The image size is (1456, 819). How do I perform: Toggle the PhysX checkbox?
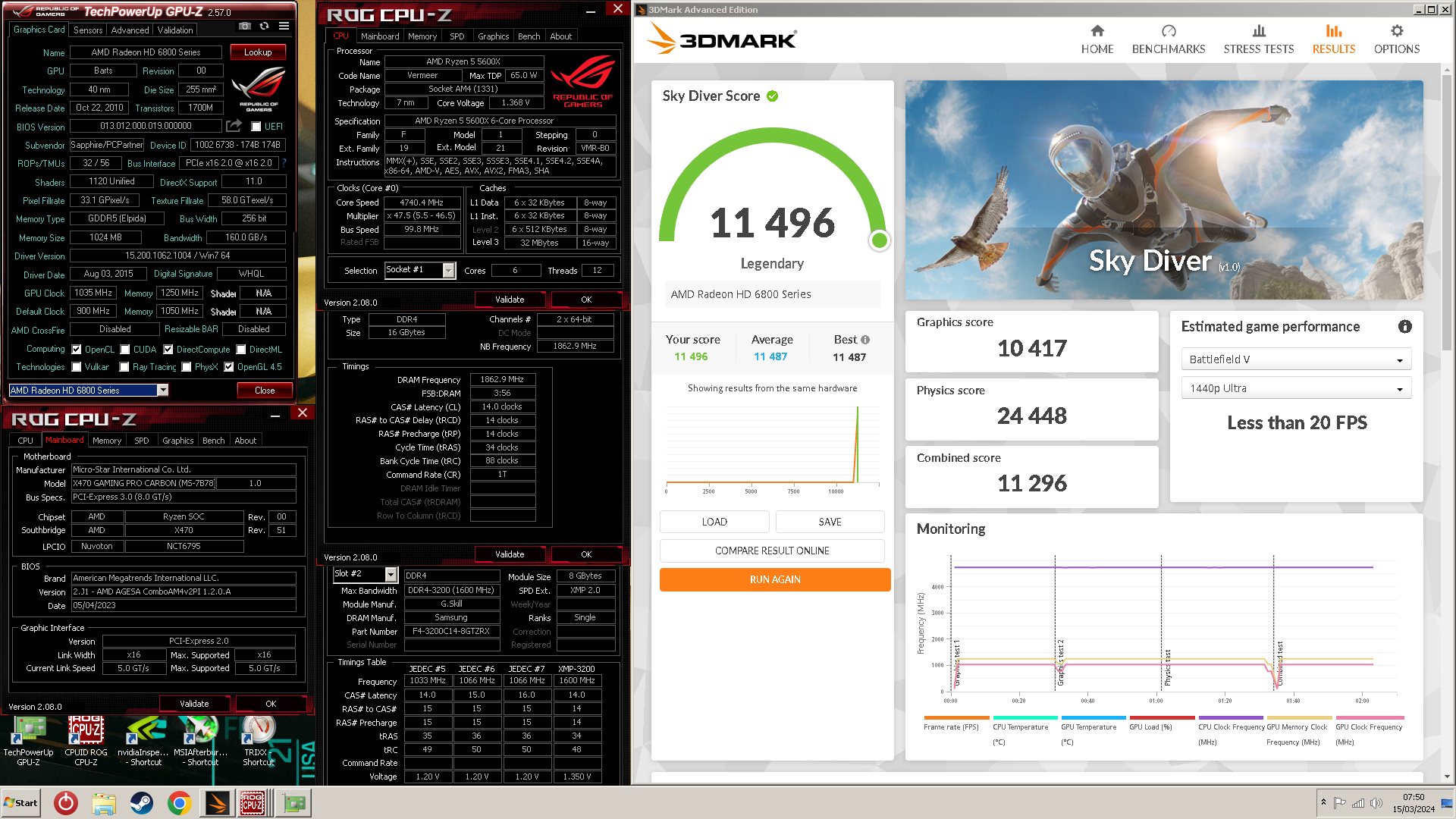click(x=187, y=367)
